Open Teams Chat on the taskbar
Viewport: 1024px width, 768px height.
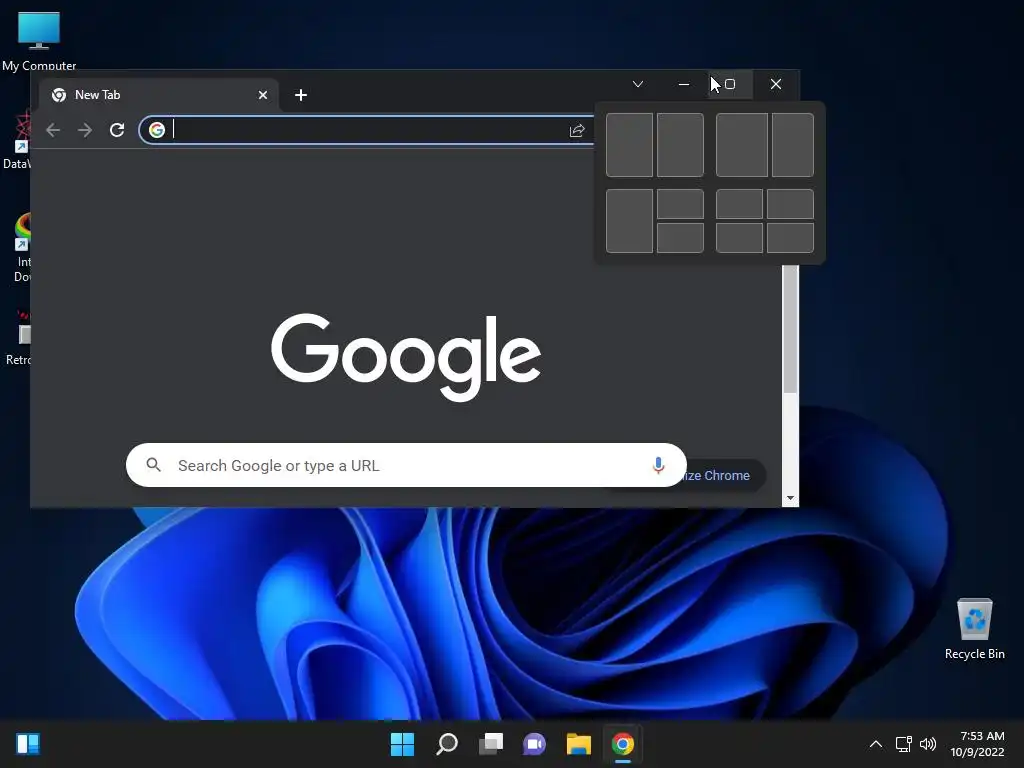click(x=534, y=744)
